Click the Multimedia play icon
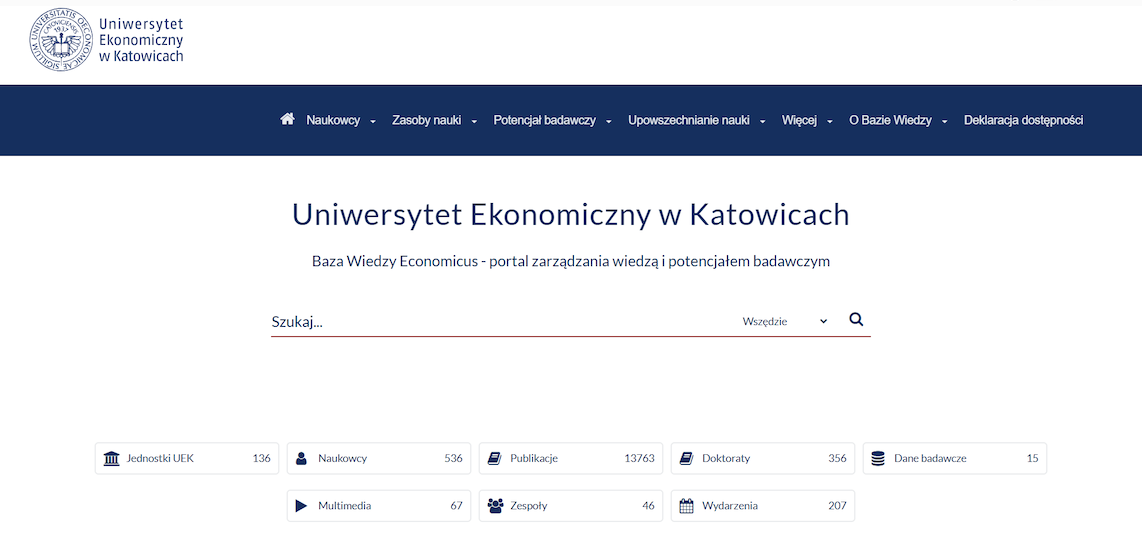Screen dimensions: 1142x554 [x=302, y=505]
